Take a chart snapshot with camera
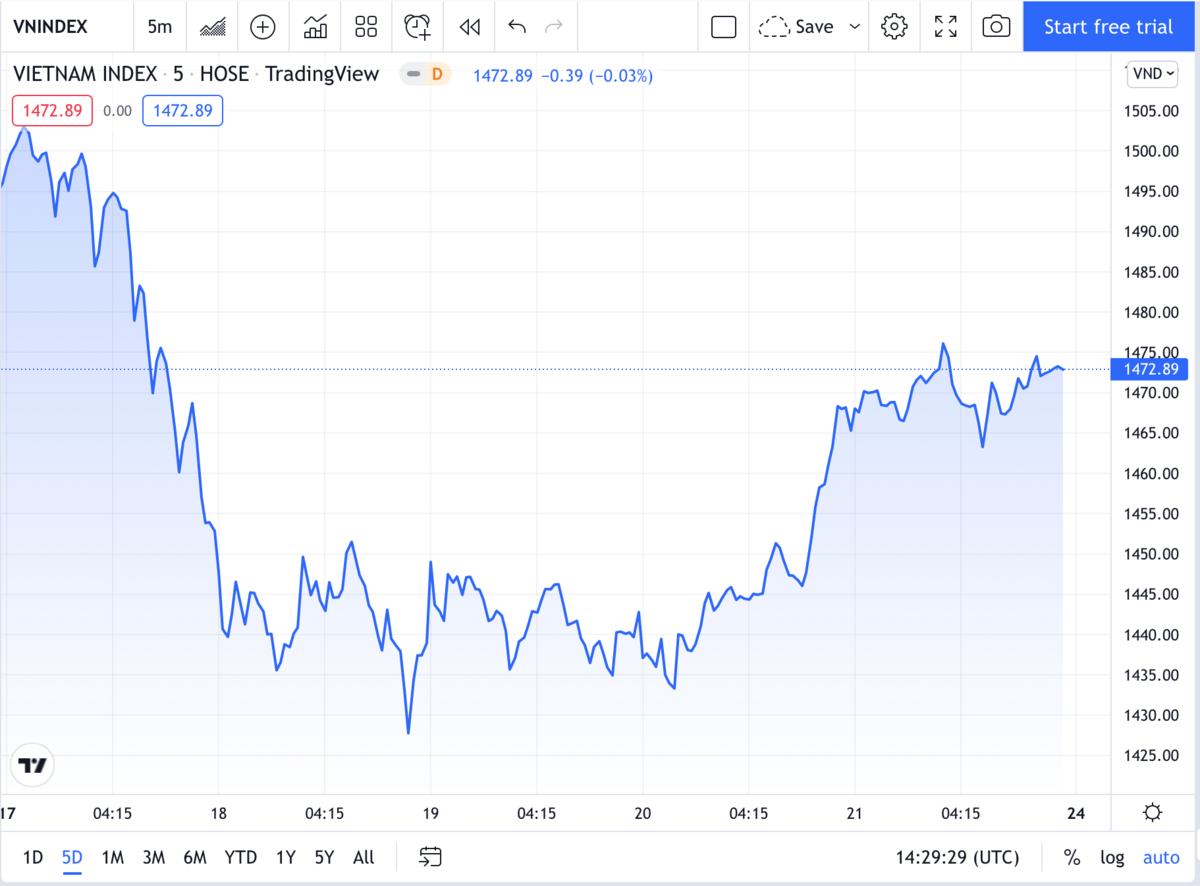 pos(996,27)
